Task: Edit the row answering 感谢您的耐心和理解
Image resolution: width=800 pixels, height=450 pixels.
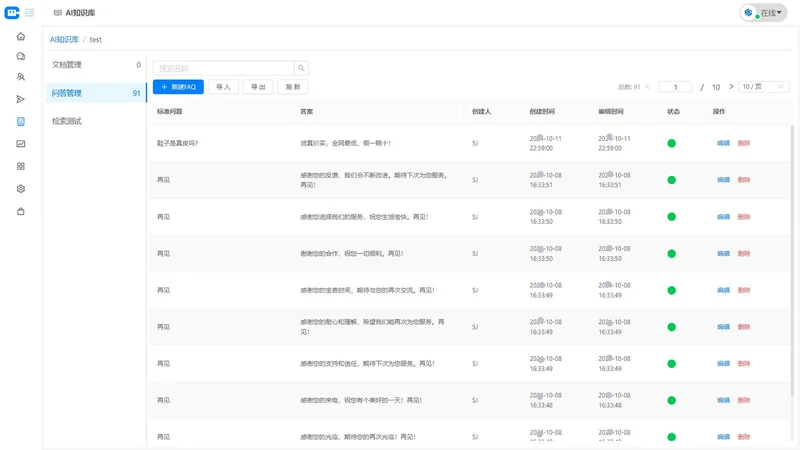Action: (723, 327)
